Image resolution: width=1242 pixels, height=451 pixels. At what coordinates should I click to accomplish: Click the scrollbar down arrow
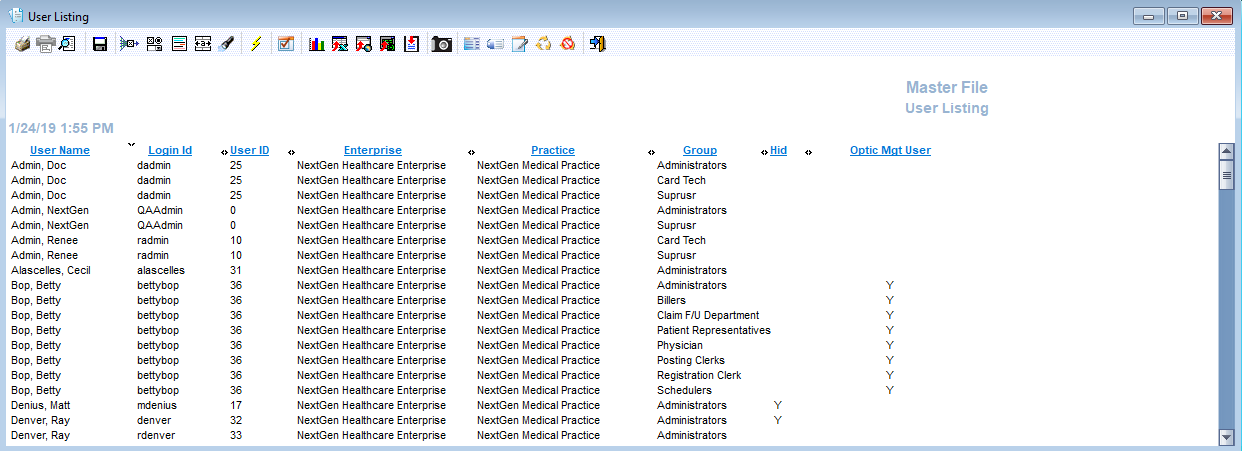(1226, 437)
